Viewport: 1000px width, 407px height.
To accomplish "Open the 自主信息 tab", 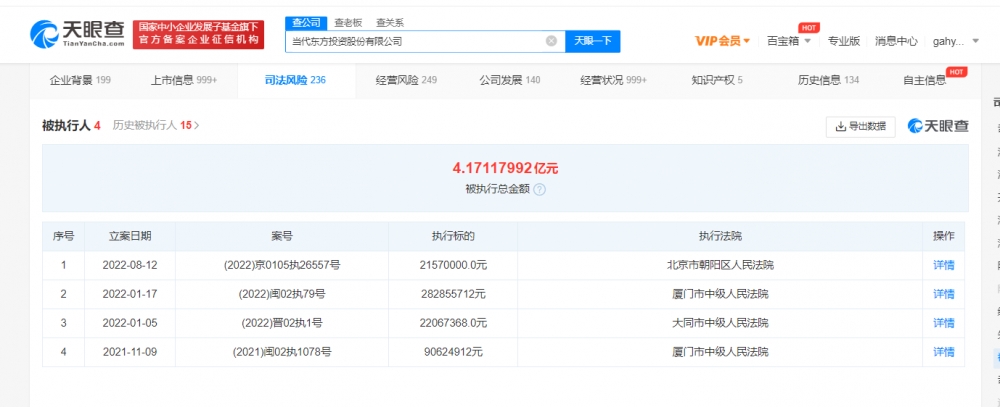I will tap(924, 80).
